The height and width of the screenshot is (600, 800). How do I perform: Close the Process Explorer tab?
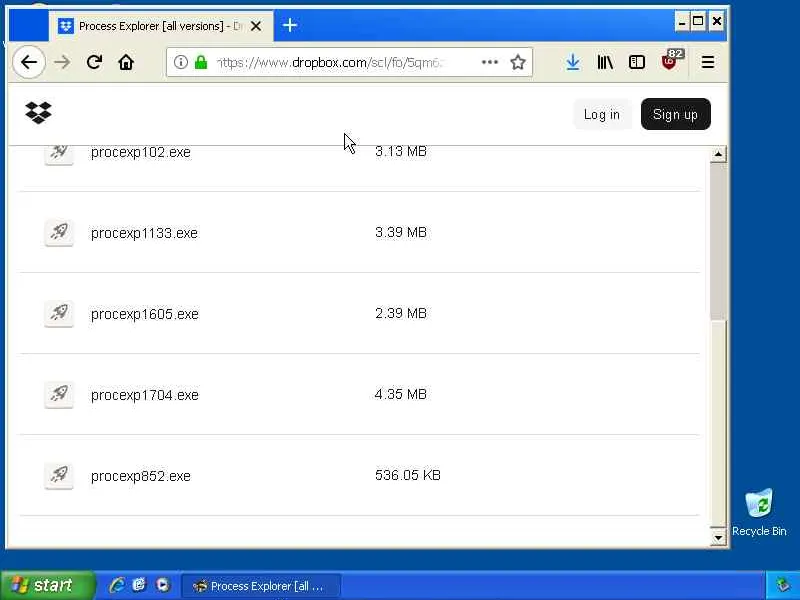256,26
